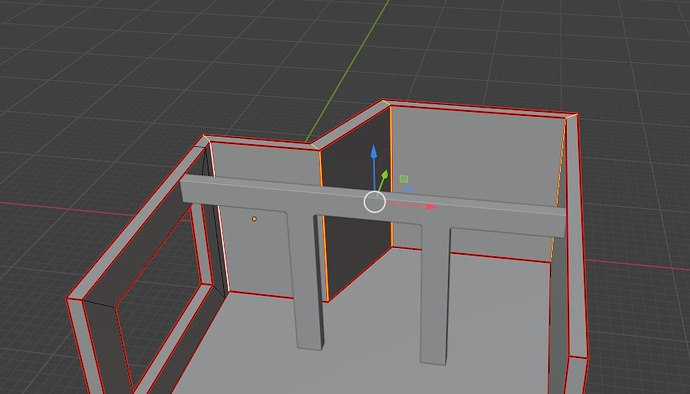The height and width of the screenshot is (394, 690).
Task: Select the small blue plane handle
Action: point(408,189)
